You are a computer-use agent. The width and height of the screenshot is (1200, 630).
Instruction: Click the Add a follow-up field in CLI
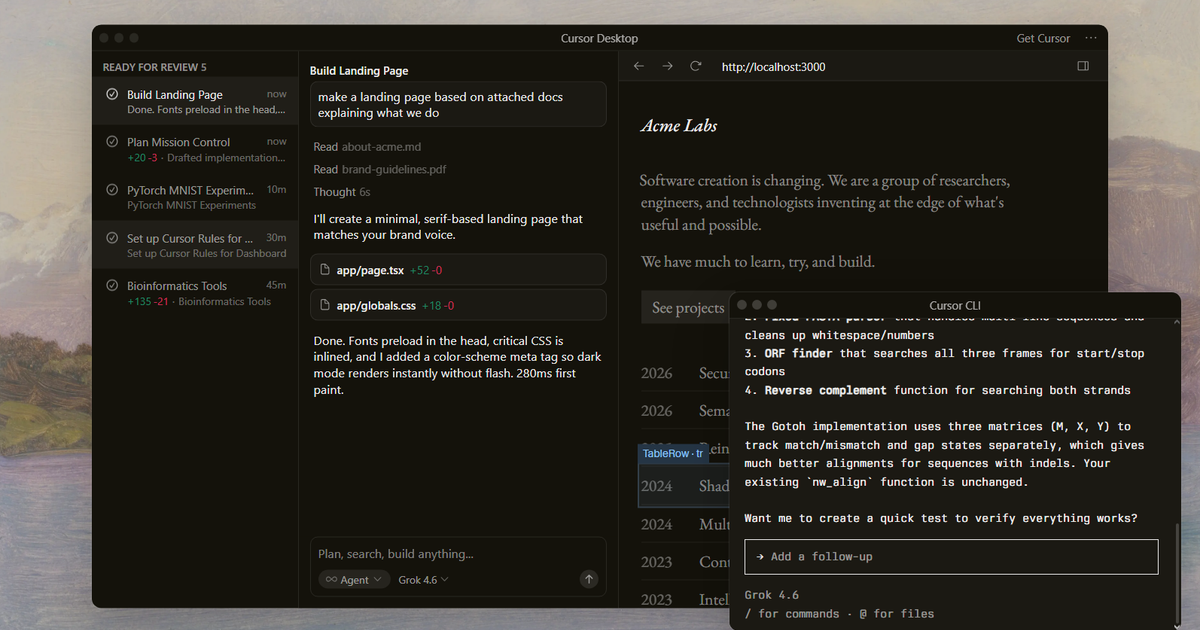(x=951, y=557)
